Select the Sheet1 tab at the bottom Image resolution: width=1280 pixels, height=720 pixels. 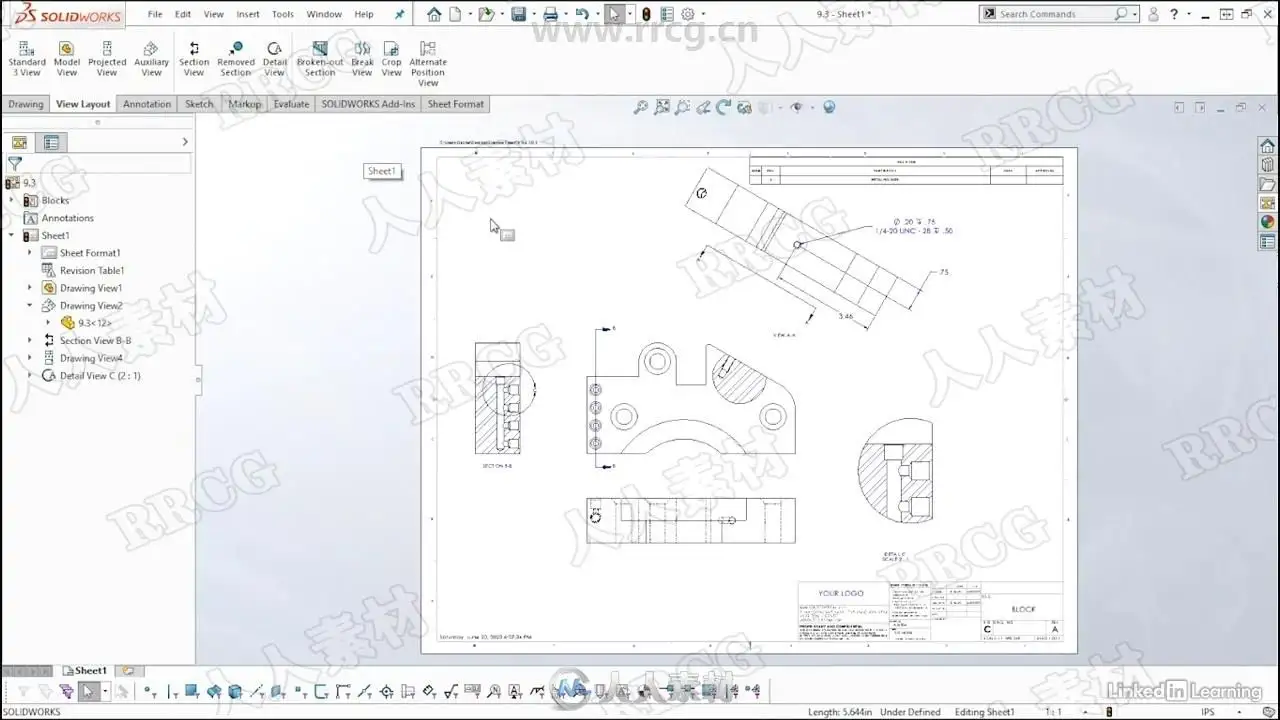pyautogui.click(x=85, y=671)
